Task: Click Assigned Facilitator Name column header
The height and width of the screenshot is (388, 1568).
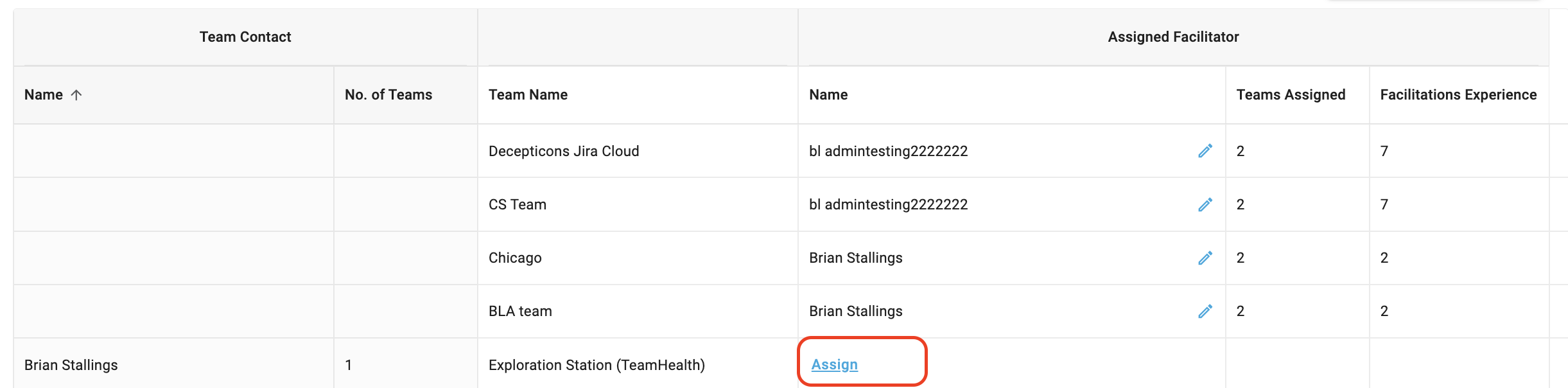Action: click(x=828, y=94)
